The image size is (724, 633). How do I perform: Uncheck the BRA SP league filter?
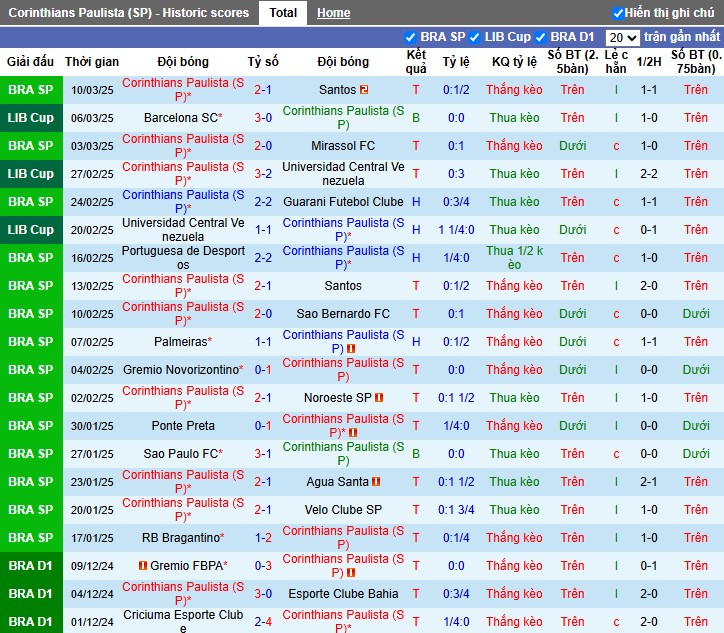(x=410, y=37)
